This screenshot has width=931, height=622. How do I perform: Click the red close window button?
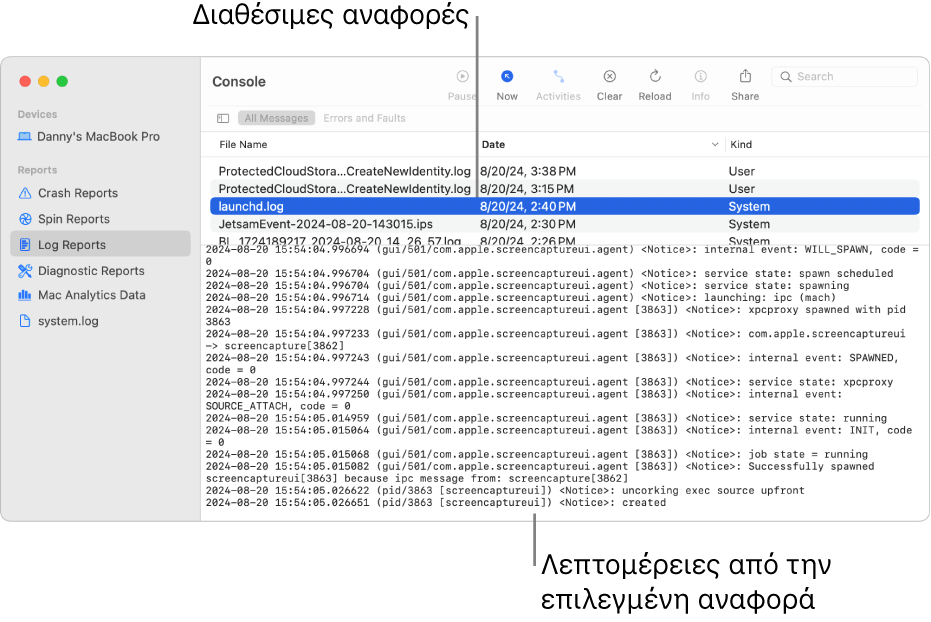coord(25,81)
